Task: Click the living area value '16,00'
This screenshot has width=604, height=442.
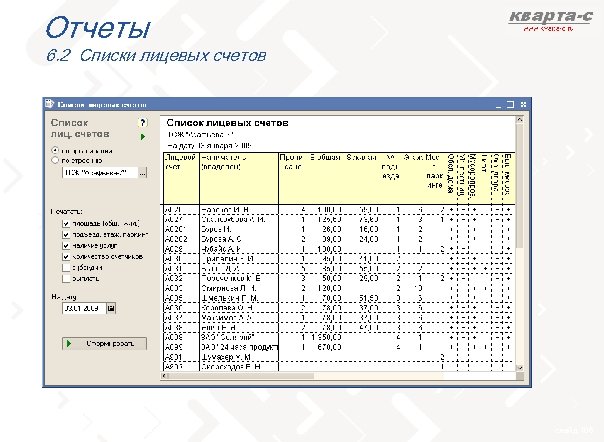Action: point(368,229)
